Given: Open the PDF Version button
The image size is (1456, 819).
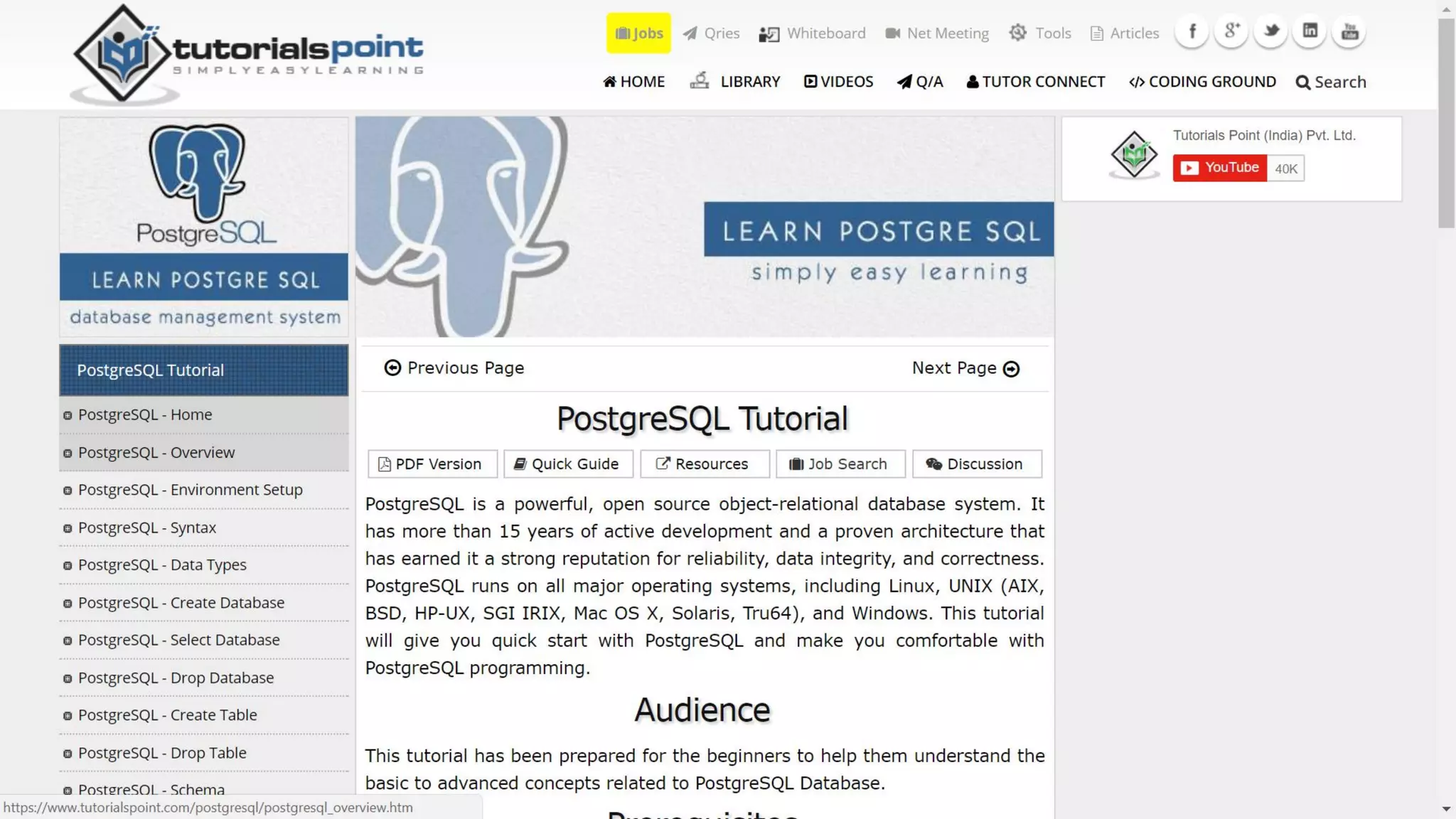Looking at the screenshot, I should (431, 464).
